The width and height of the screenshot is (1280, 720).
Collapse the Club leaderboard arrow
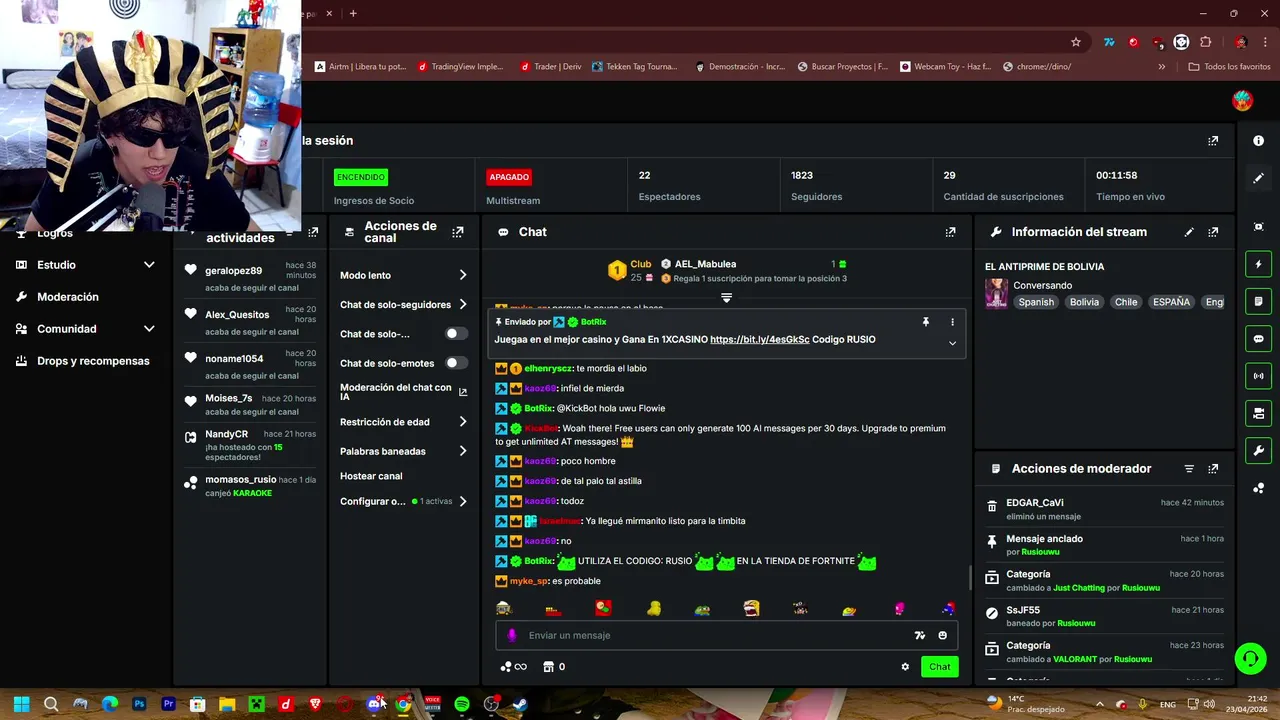(726, 298)
